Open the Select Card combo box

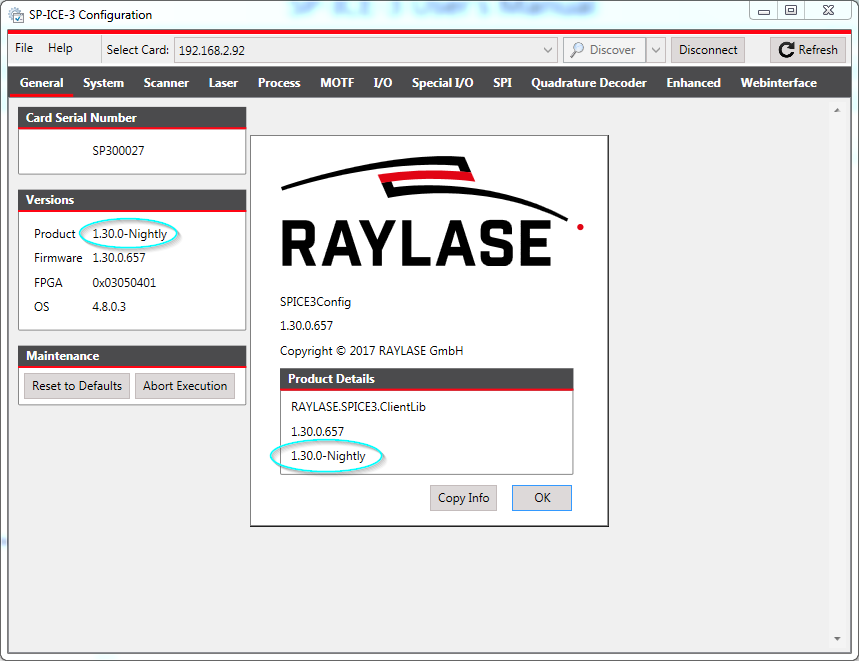[366, 50]
